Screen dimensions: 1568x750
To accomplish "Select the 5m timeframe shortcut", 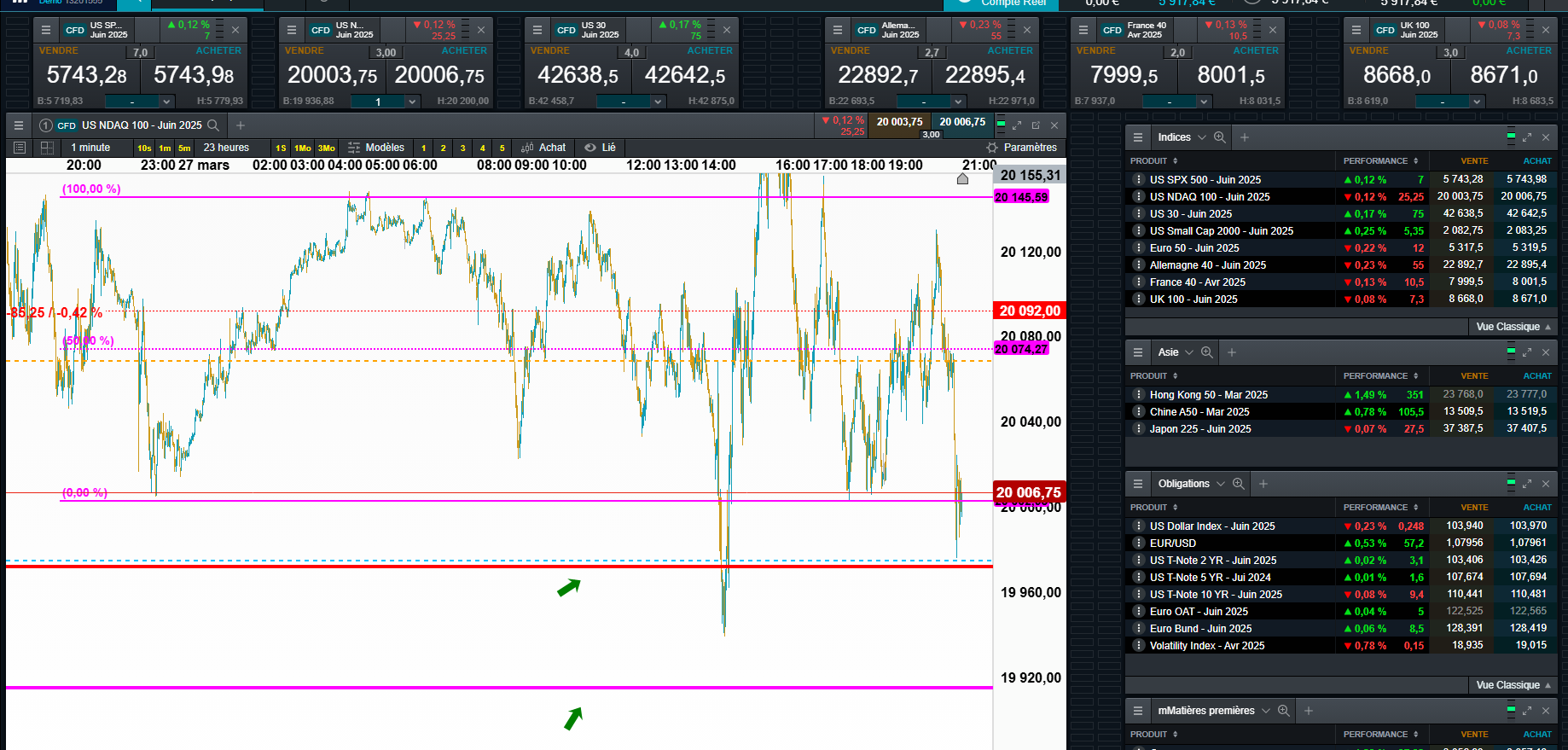I will [x=184, y=148].
